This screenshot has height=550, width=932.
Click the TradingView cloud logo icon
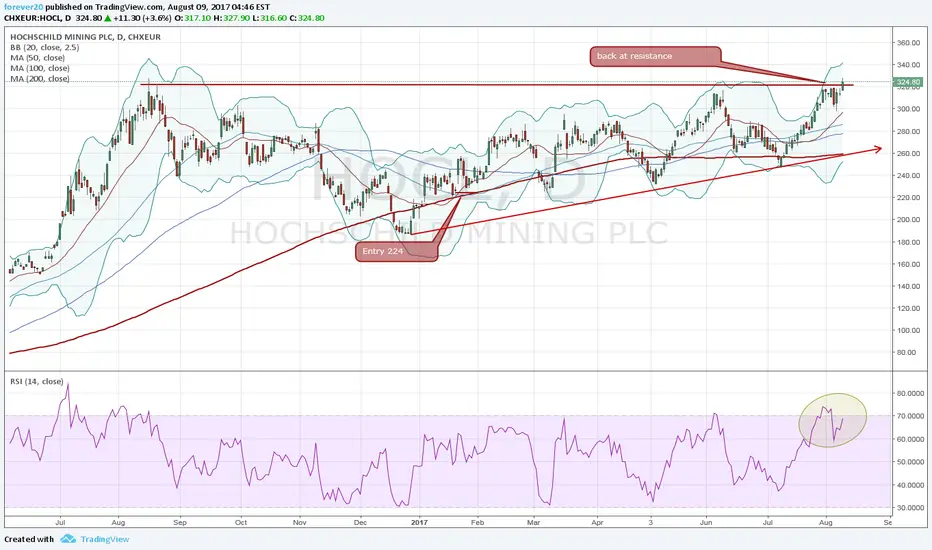click(68, 539)
